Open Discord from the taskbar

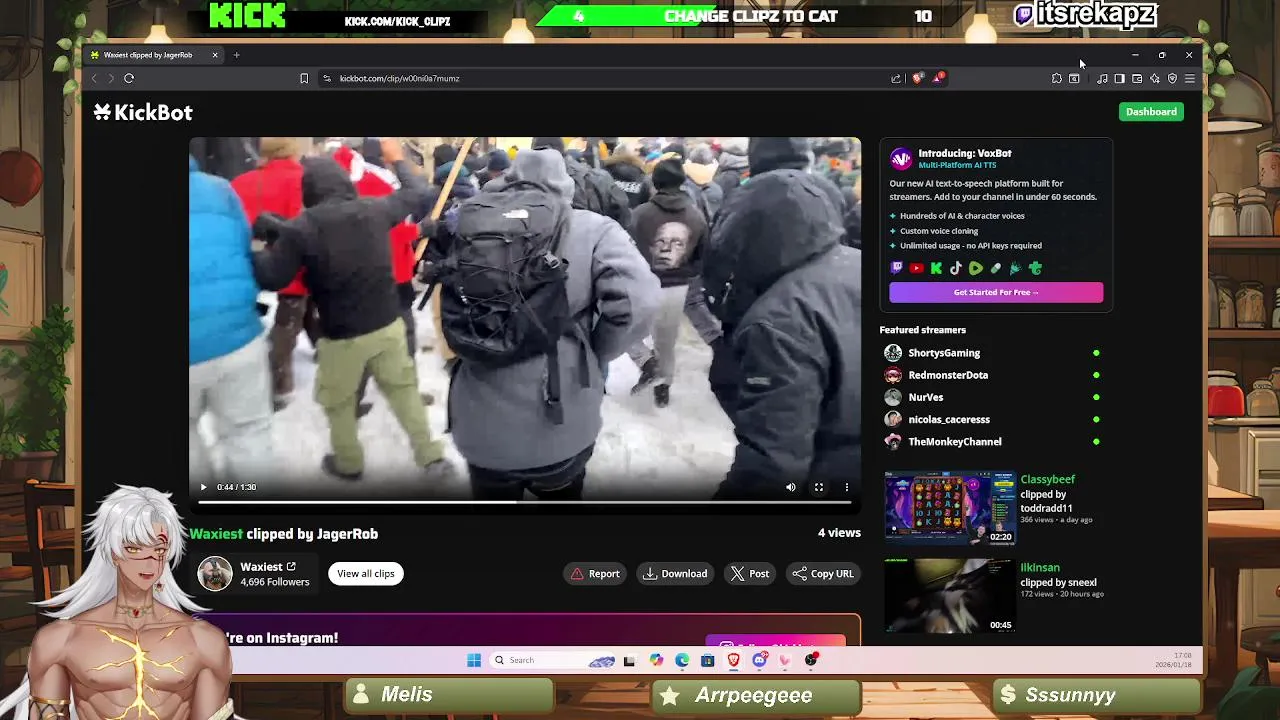[x=760, y=660]
